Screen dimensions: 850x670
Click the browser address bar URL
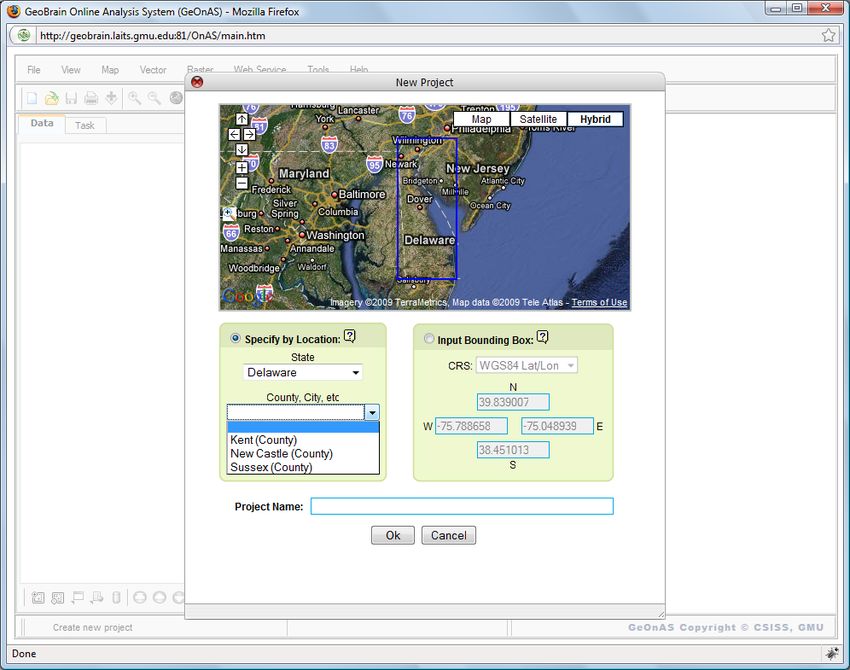tap(153, 36)
